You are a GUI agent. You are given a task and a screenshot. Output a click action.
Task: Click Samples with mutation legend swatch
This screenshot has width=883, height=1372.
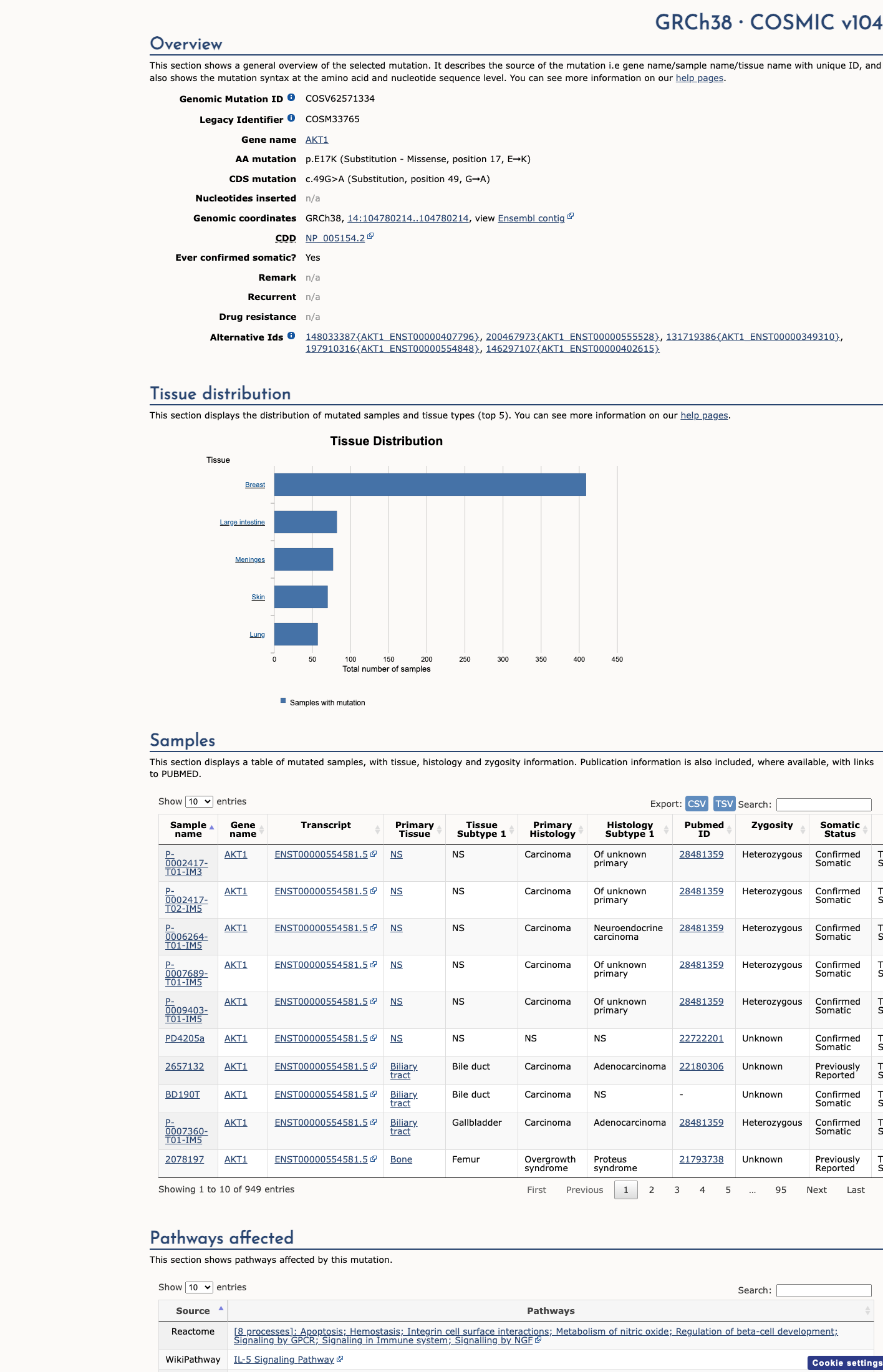283,700
